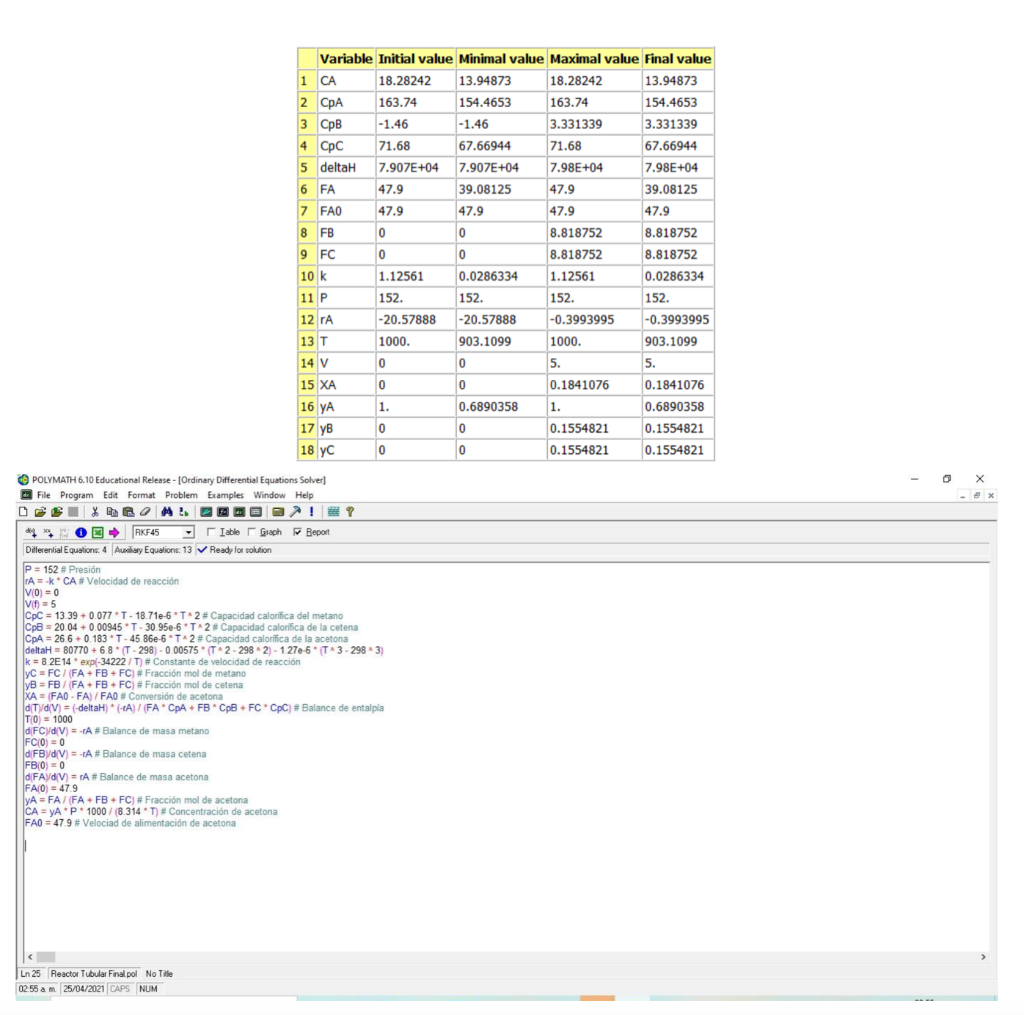
Task: Add an explicit equation with the x=+ icon
Action: pyautogui.click(x=48, y=532)
